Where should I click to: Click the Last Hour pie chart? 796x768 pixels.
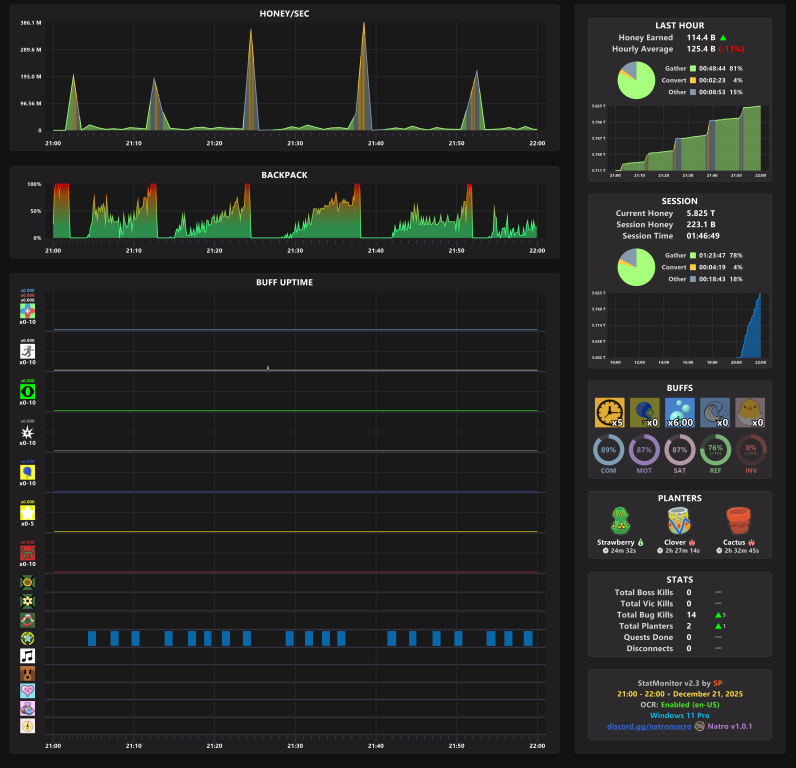coord(636,80)
